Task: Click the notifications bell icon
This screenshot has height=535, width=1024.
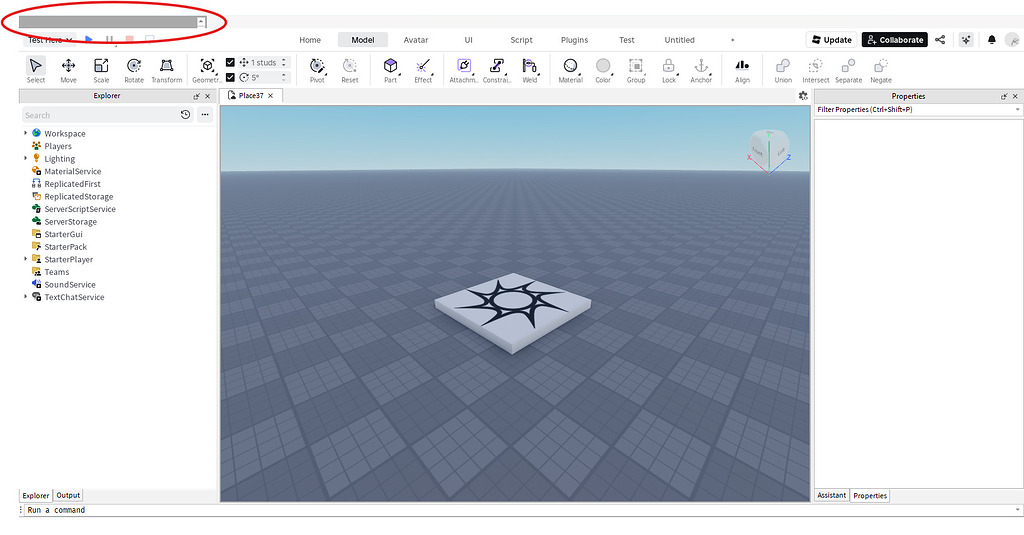Action: tap(992, 40)
